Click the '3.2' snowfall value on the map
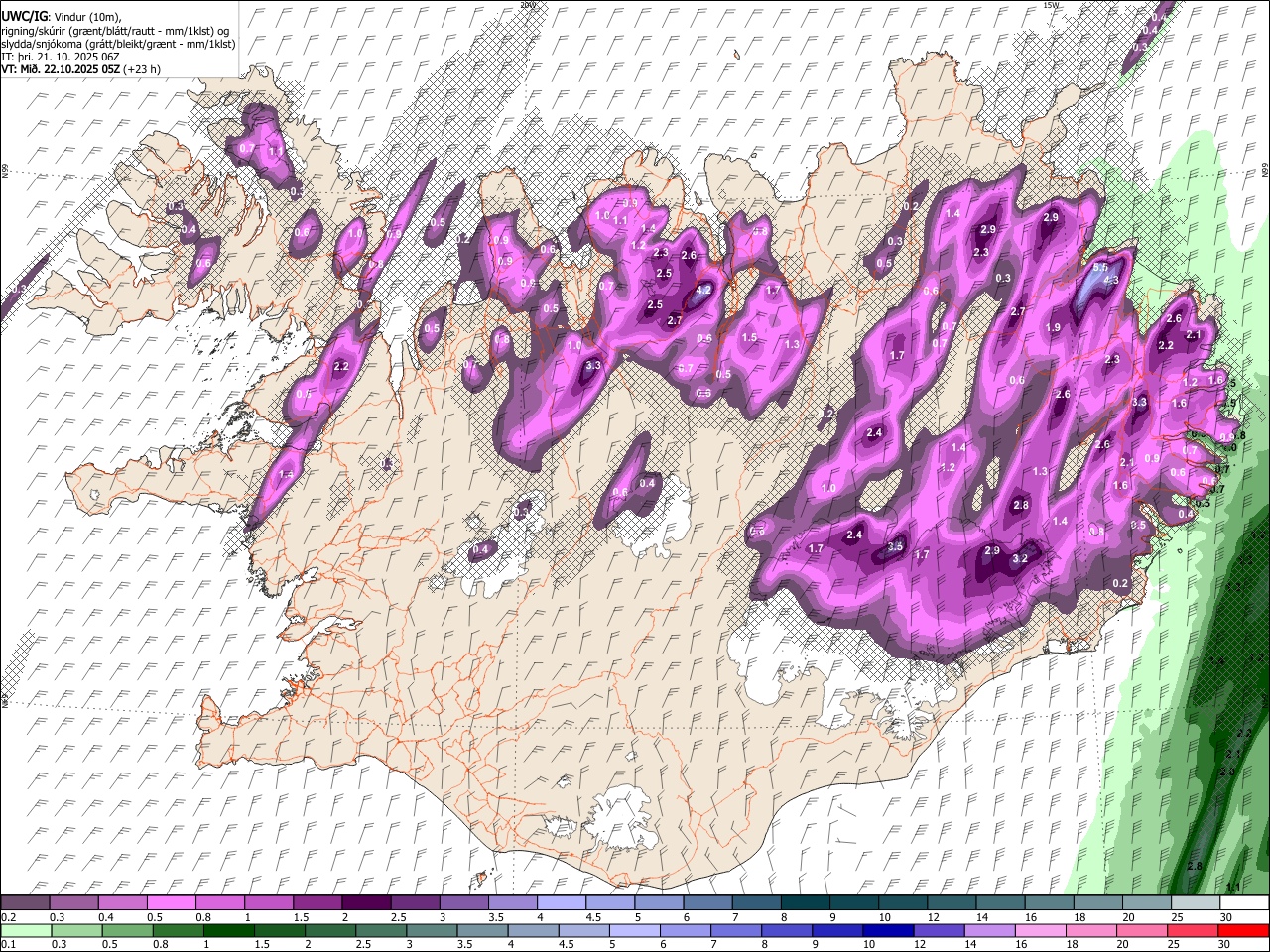This screenshot has width=1270, height=952. point(1020,558)
